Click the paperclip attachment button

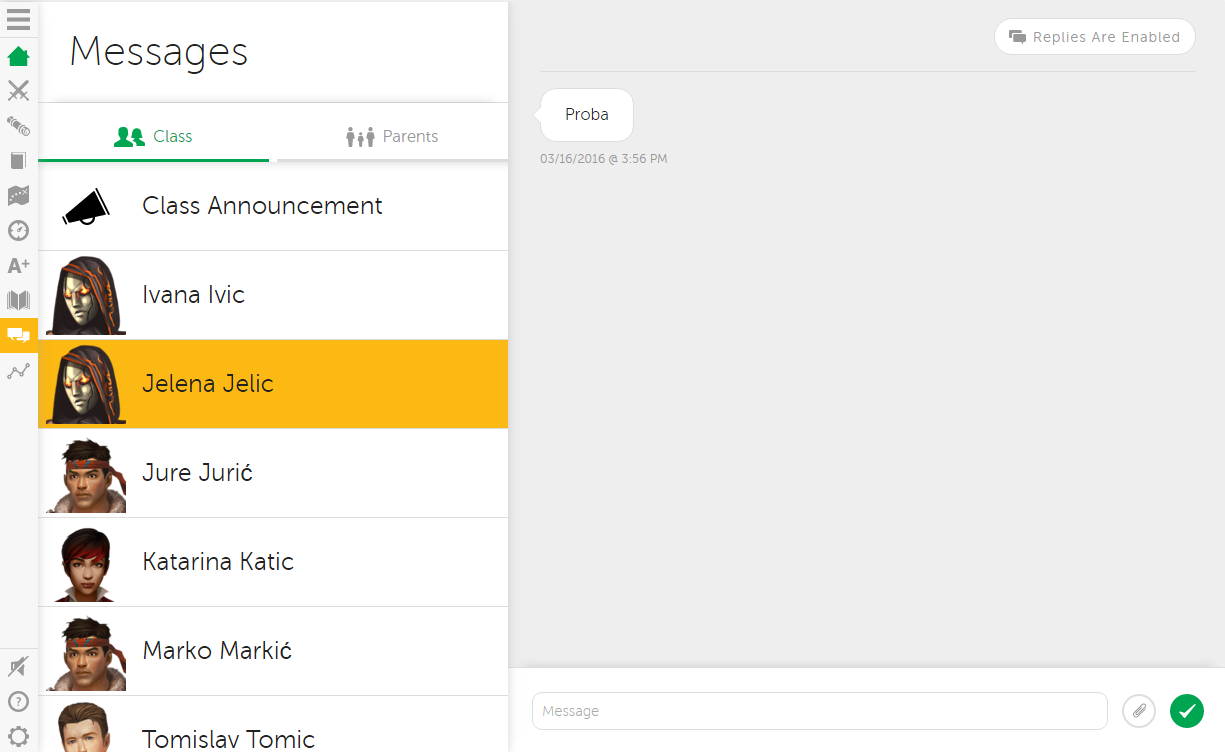pos(1139,711)
